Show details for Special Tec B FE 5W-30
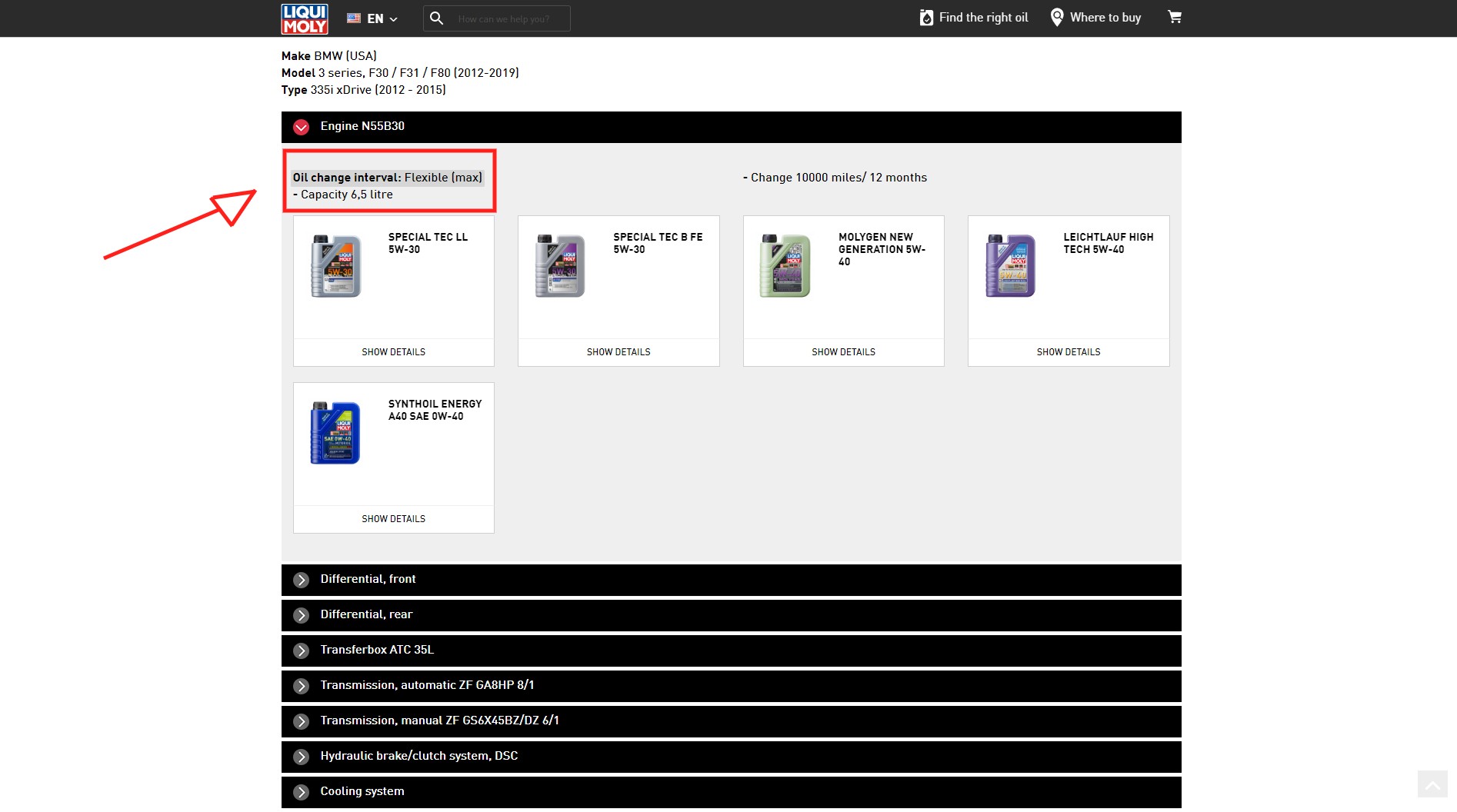The height and width of the screenshot is (812, 1457). 618,352
